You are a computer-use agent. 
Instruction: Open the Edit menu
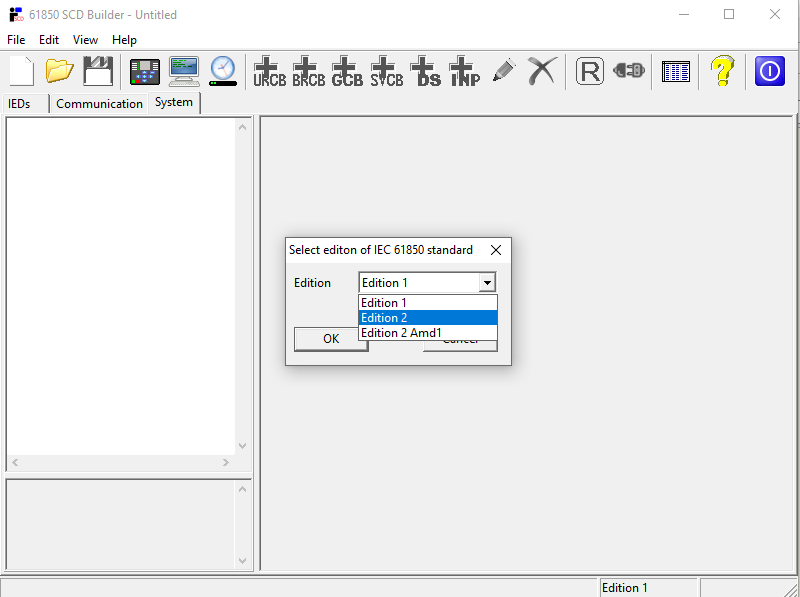click(x=49, y=40)
